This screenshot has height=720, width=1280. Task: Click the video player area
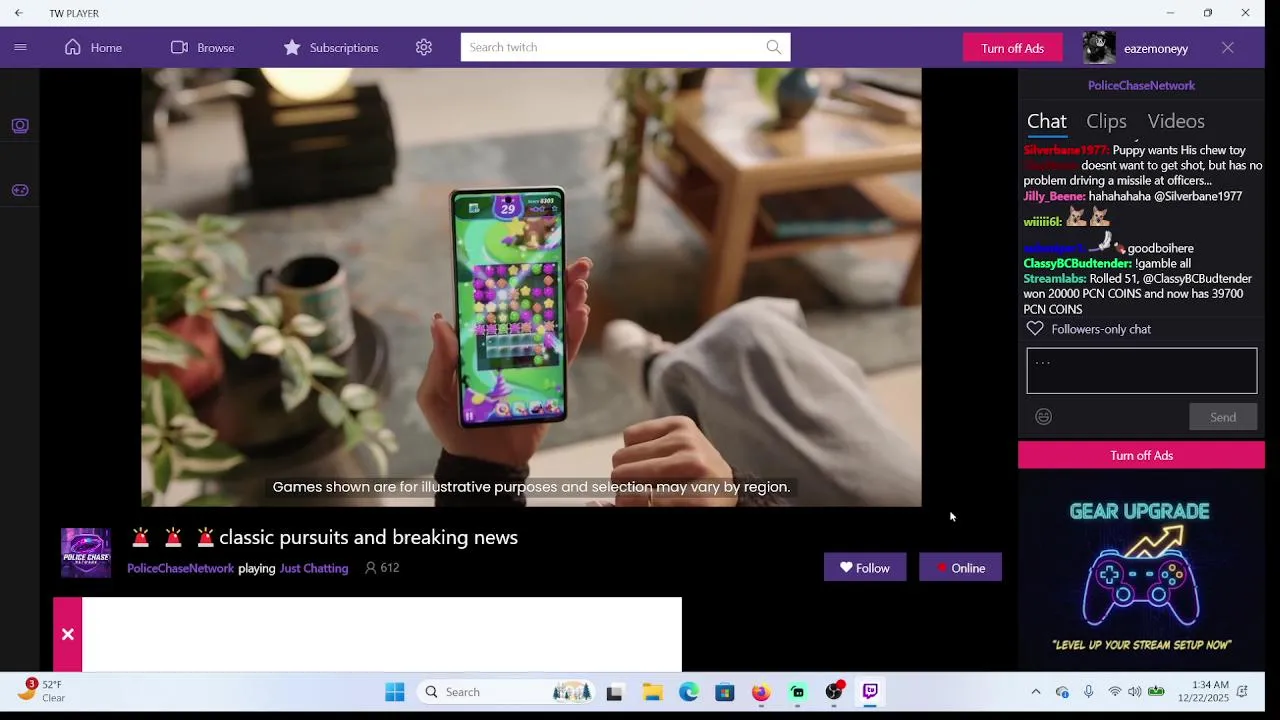click(531, 287)
